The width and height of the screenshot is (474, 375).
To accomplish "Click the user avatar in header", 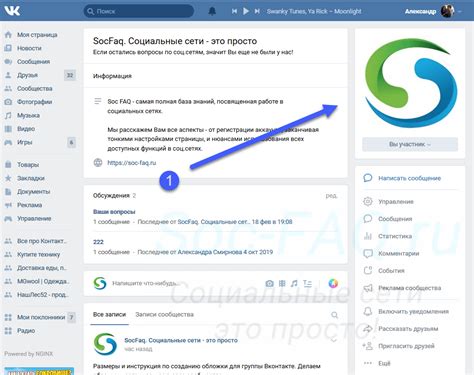I will pyautogui.click(x=447, y=11).
